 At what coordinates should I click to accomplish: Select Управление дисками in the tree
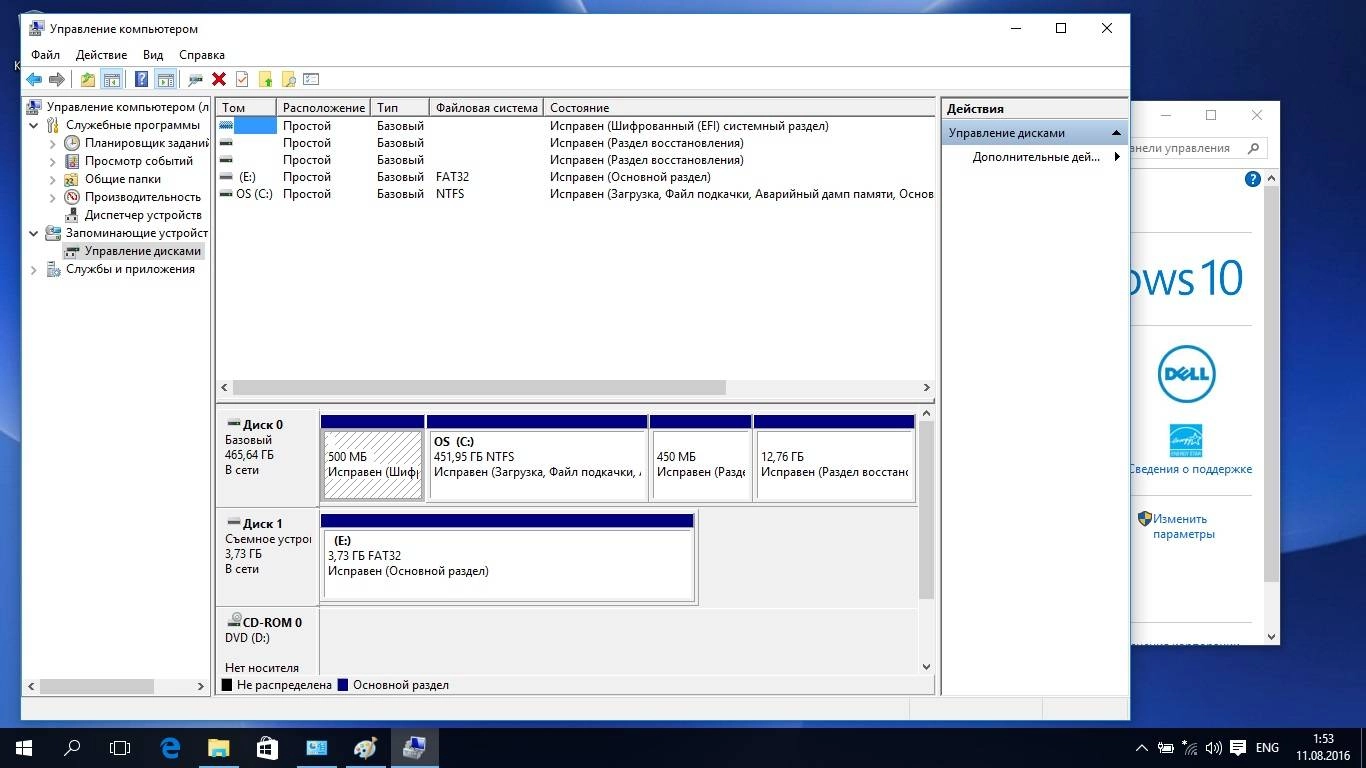coord(143,251)
